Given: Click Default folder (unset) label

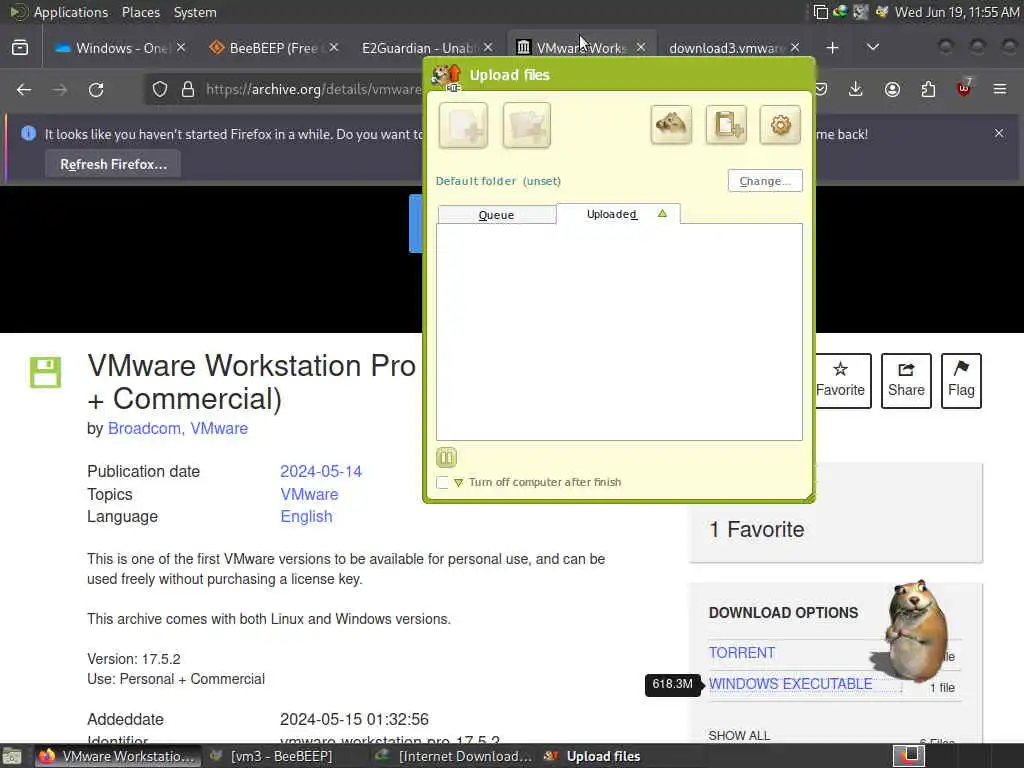Looking at the screenshot, I should pyautogui.click(x=498, y=181).
